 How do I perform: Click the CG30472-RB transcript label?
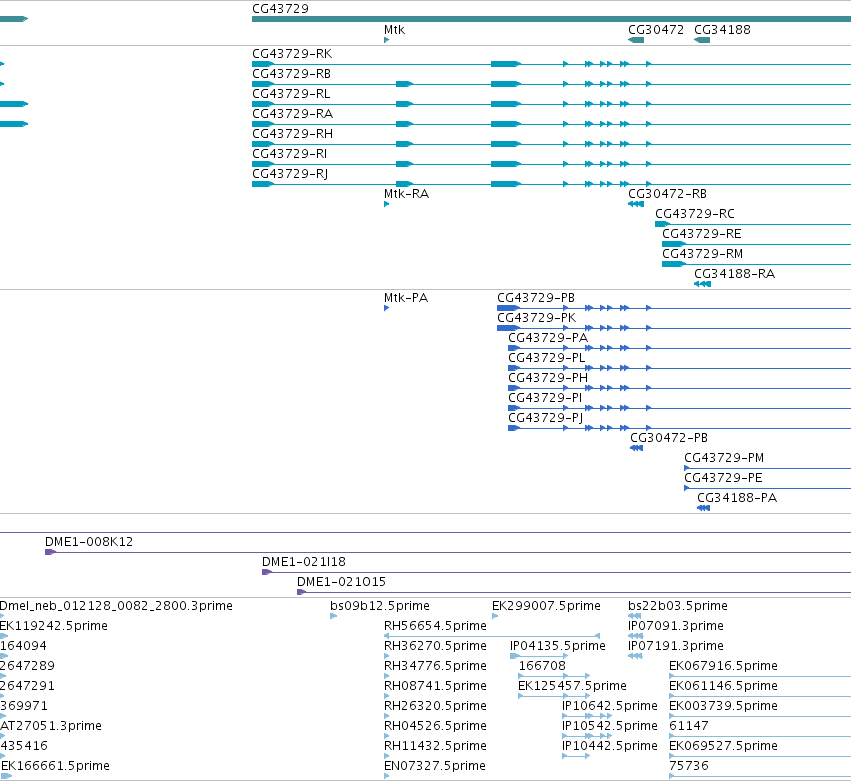point(668,194)
